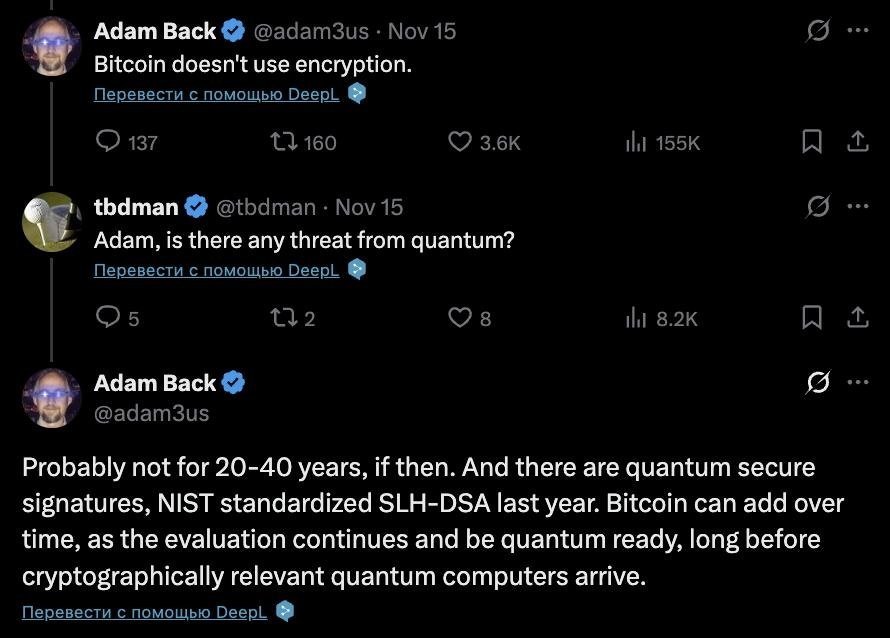Repost the 'Bitcoin doesn't use encryption' tweet
The width and height of the screenshot is (890, 638).
click(x=284, y=142)
